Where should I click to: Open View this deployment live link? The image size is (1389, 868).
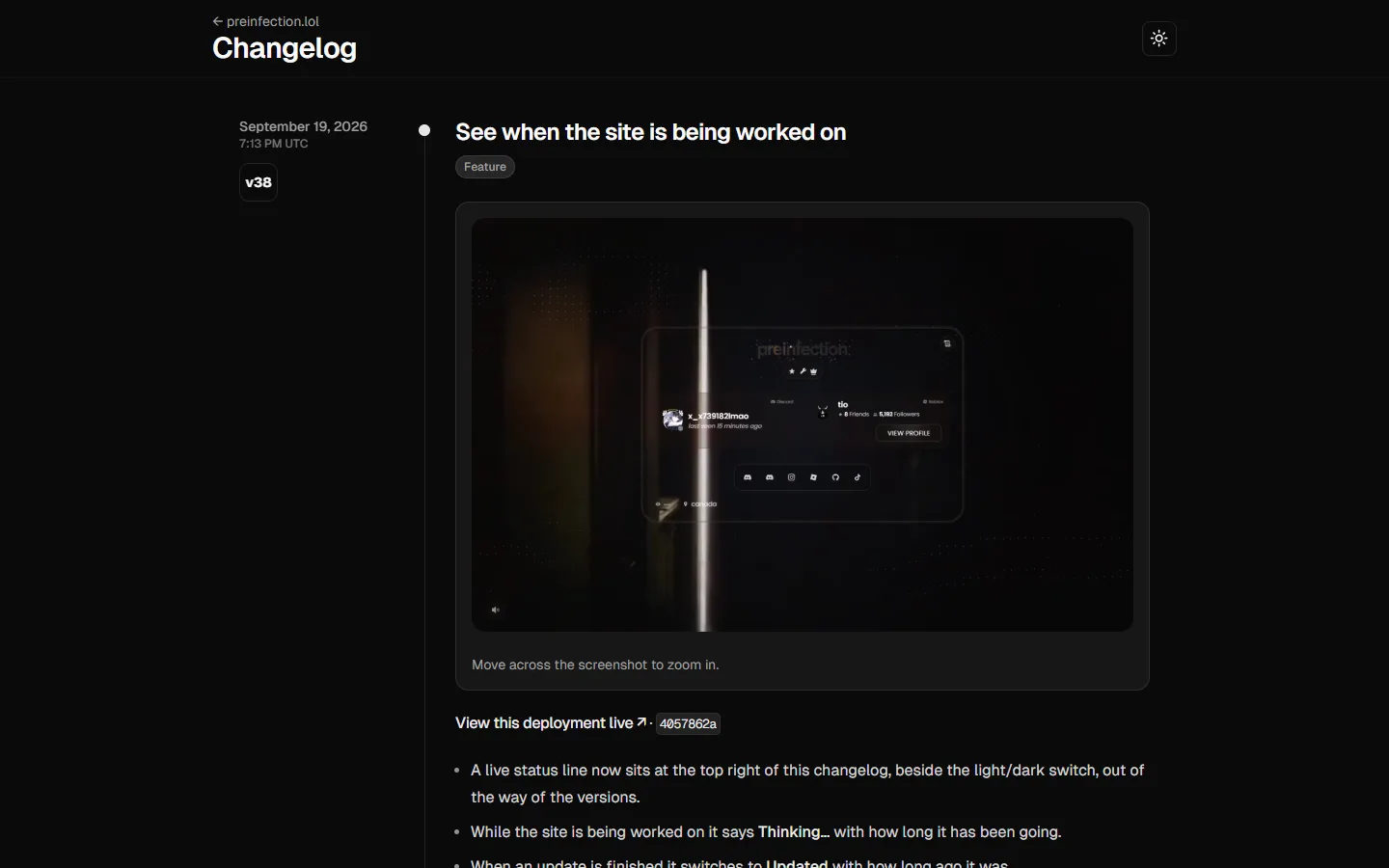coord(544,722)
